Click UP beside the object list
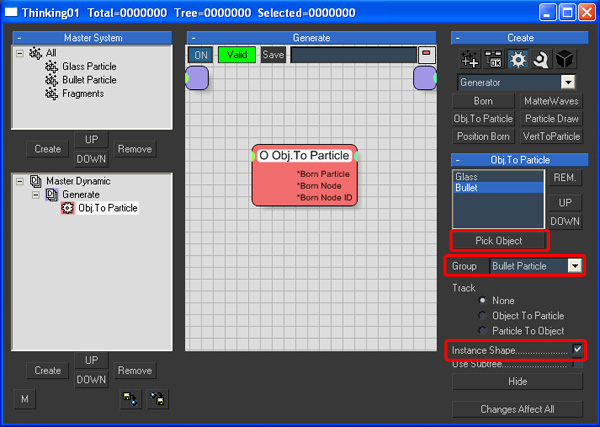The width and height of the screenshot is (600, 427). [565, 203]
